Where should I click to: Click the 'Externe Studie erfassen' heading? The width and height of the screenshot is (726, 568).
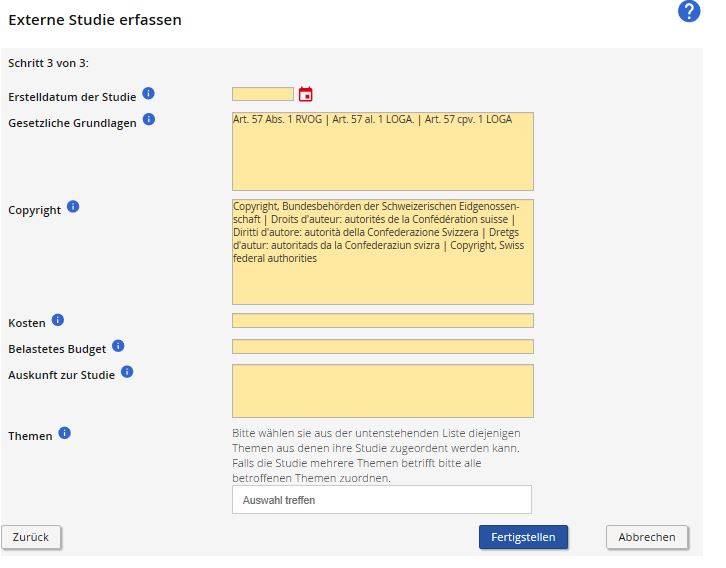tap(95, 19)
